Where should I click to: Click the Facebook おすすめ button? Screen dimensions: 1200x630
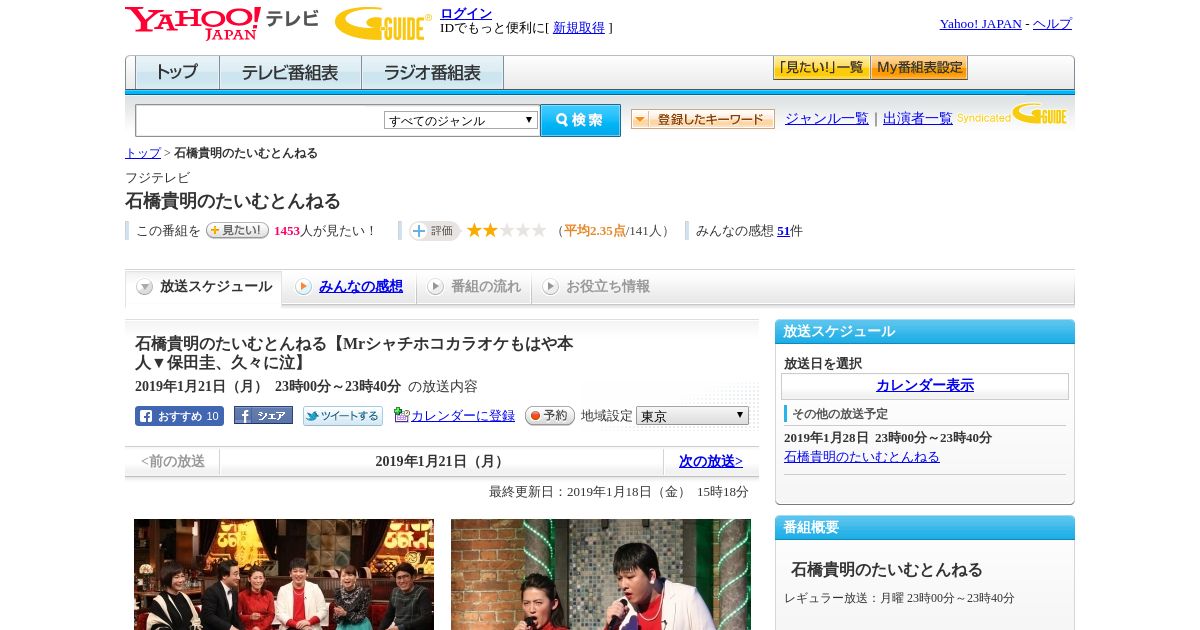pos(179,416)
